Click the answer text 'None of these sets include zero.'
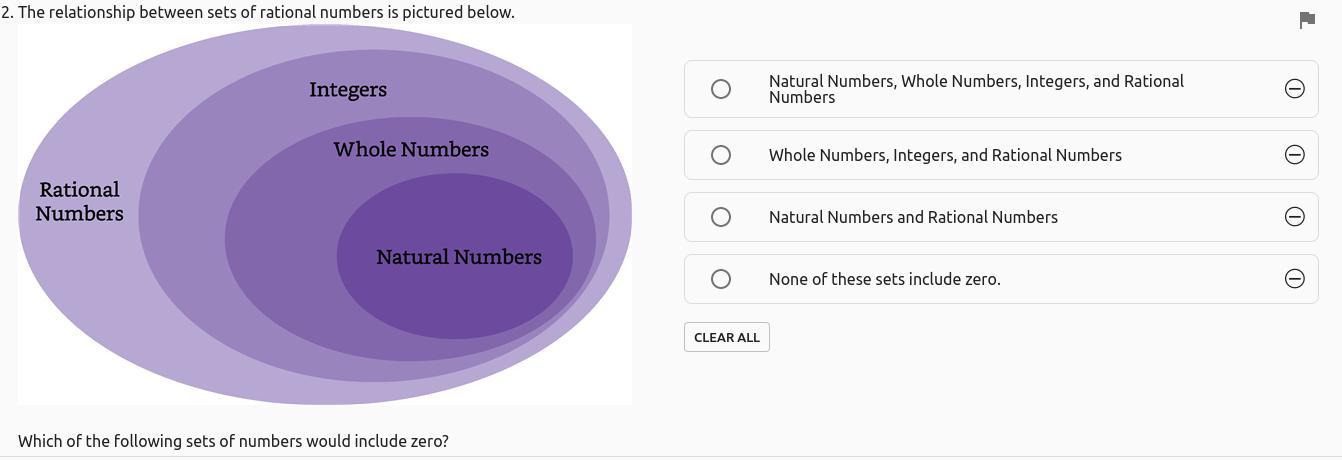The image size is (1342, 460). click(884, 279)
